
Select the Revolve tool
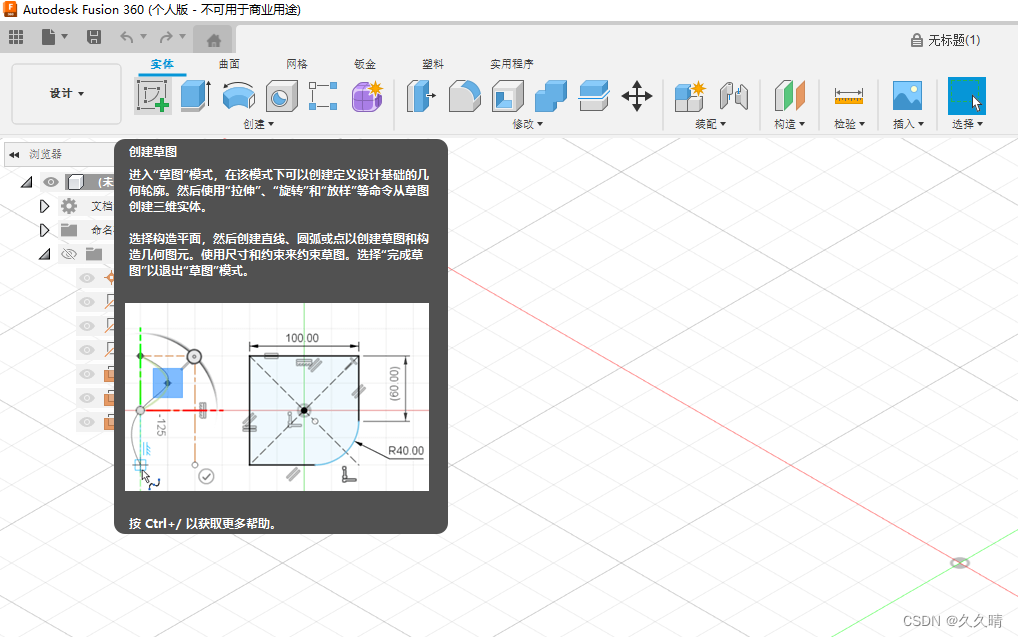[238, 96]
